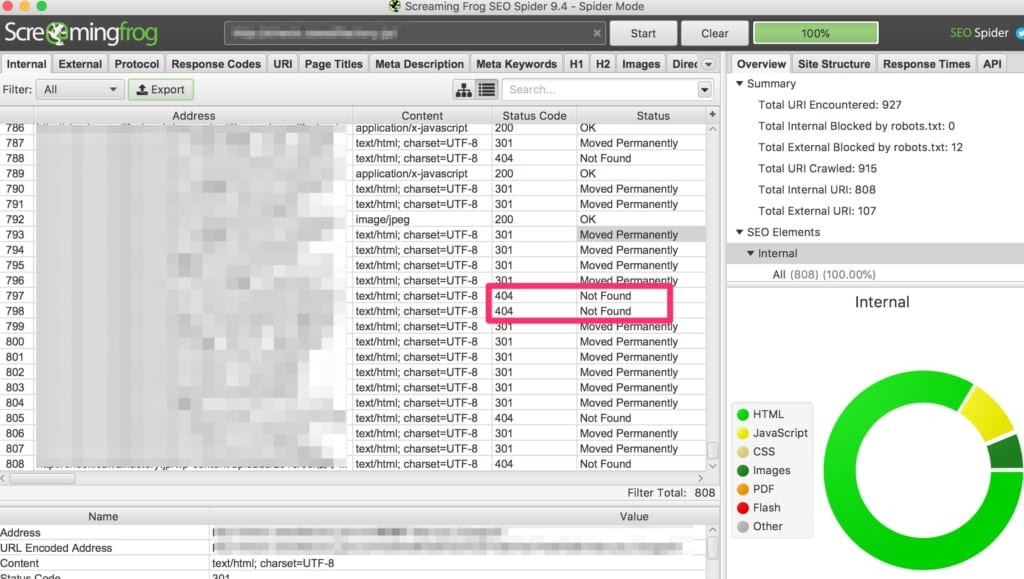The width and height of the screenshot is (1024, 579).
Task: Open the Filter All dropdown
Action: [80, 89]
